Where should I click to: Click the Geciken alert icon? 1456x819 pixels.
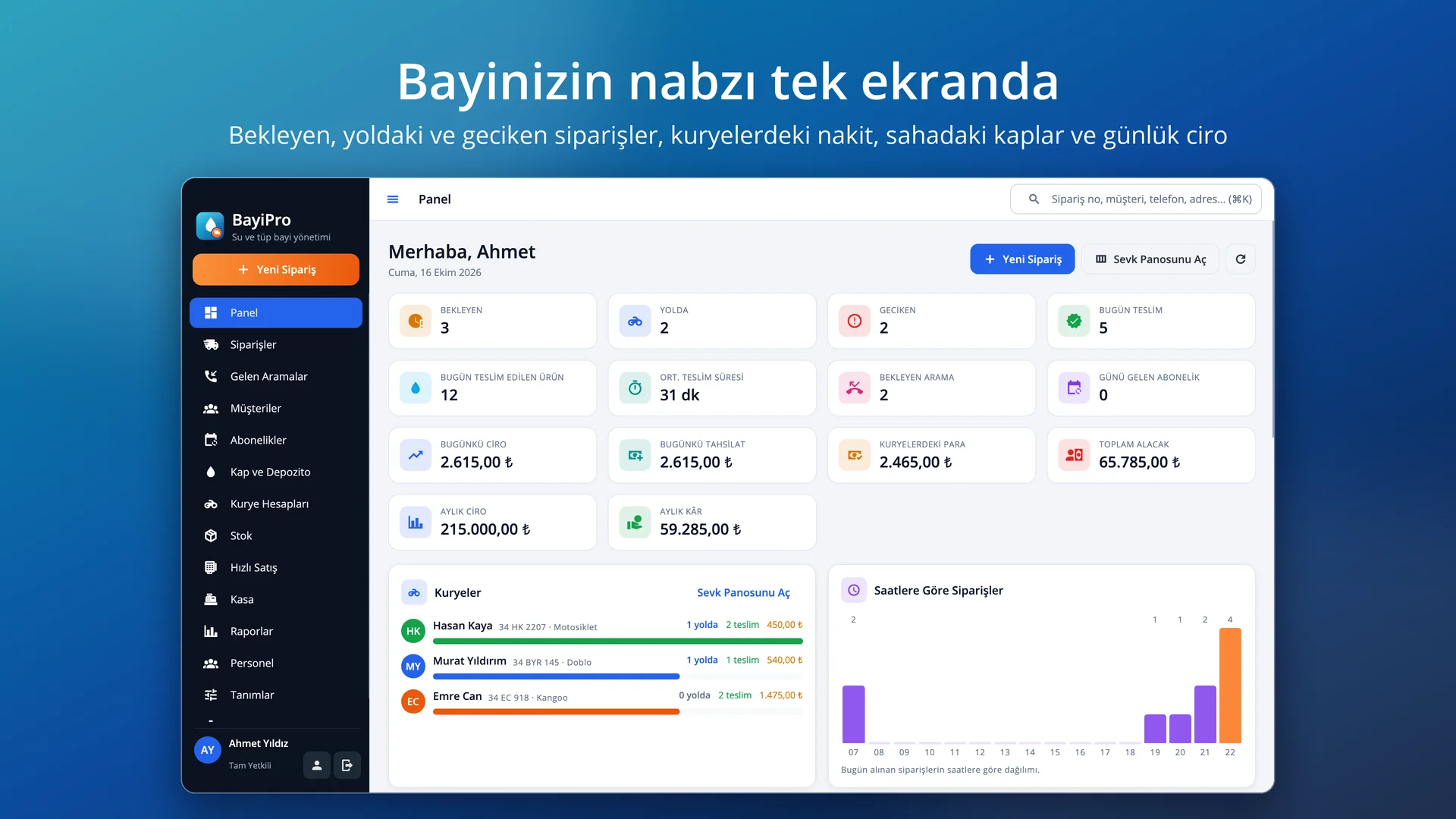[x=855, y=322]
